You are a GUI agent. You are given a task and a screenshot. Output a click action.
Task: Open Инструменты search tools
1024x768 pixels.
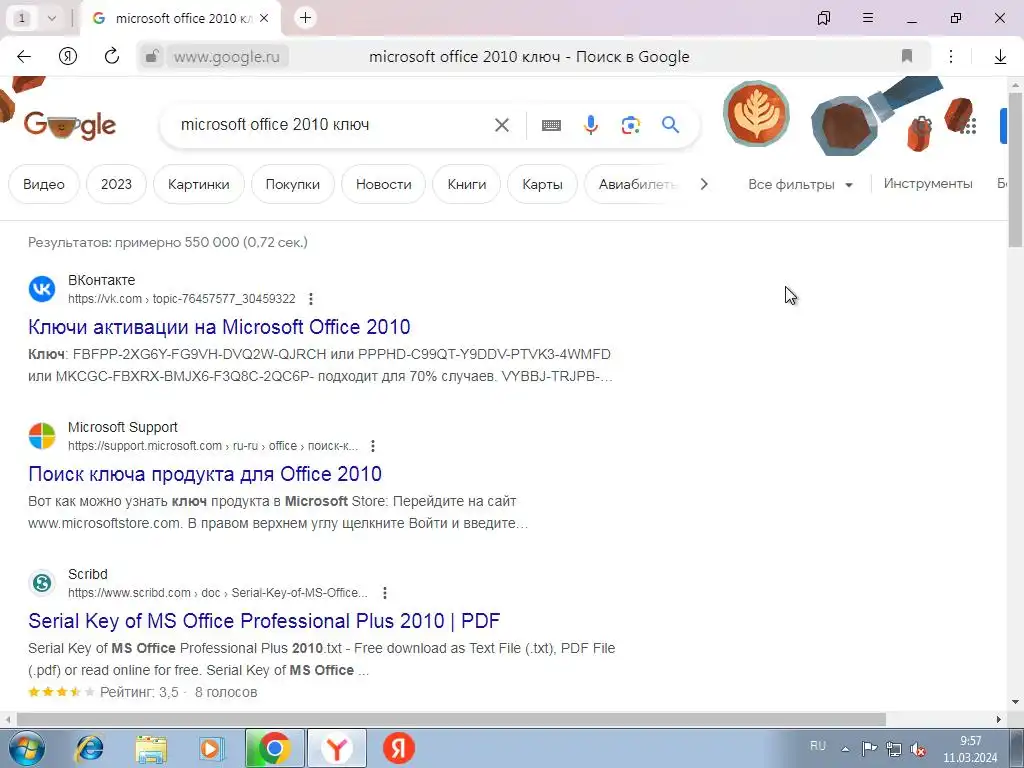pyautogui.click(x=928, y=184)
